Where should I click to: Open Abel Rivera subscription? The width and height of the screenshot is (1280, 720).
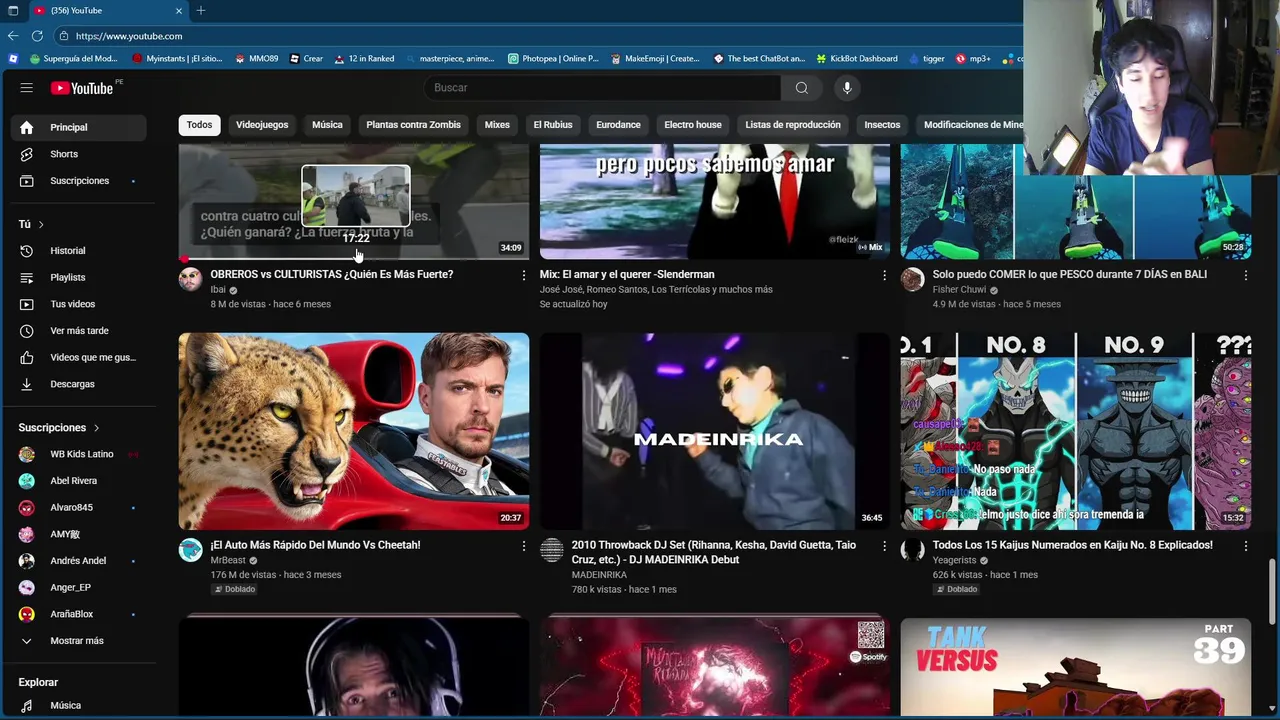(x=79, y=481)
